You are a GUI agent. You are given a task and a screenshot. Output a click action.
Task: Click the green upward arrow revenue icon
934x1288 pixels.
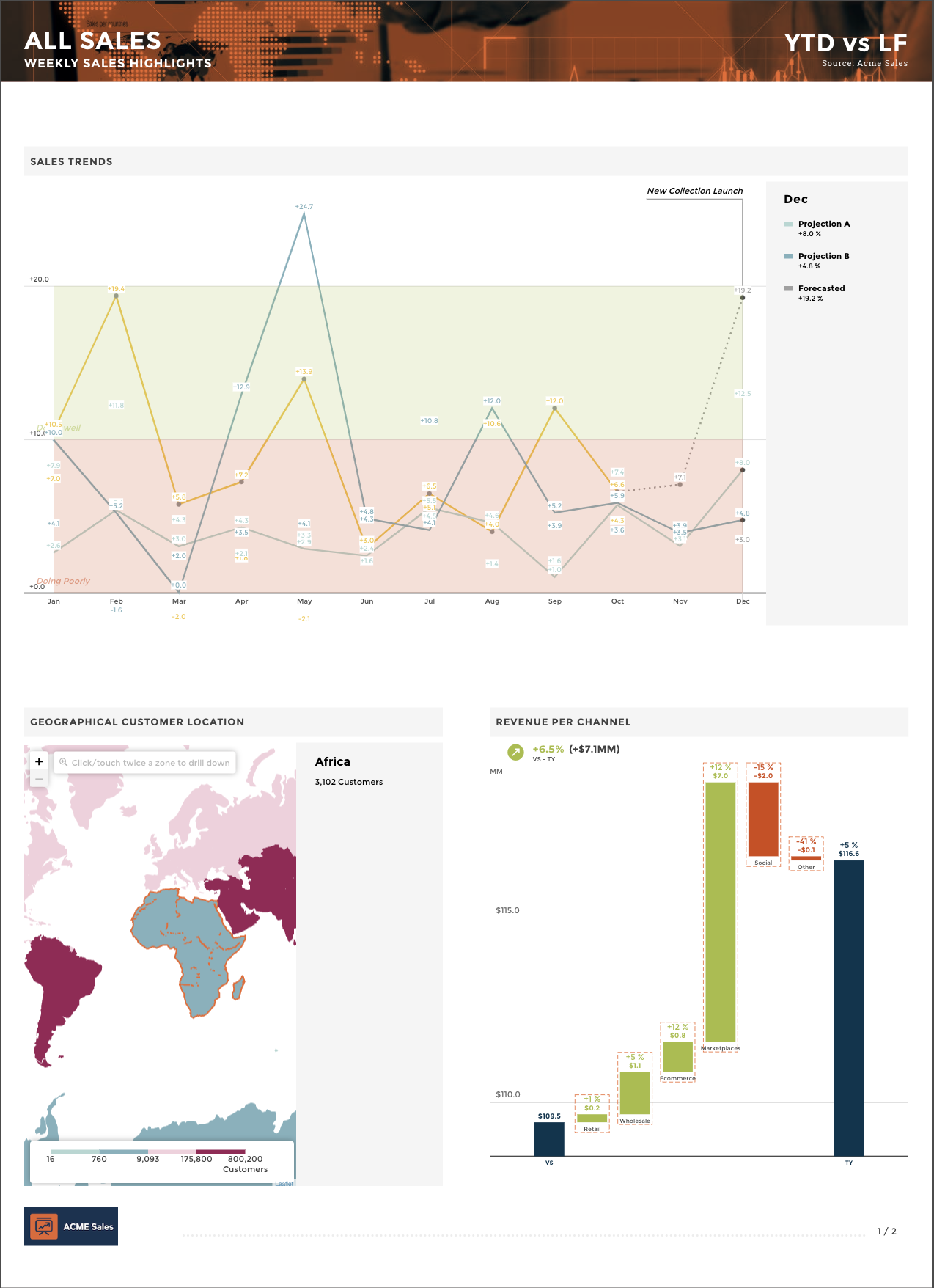pyautogui.click(x=516, y=752)
